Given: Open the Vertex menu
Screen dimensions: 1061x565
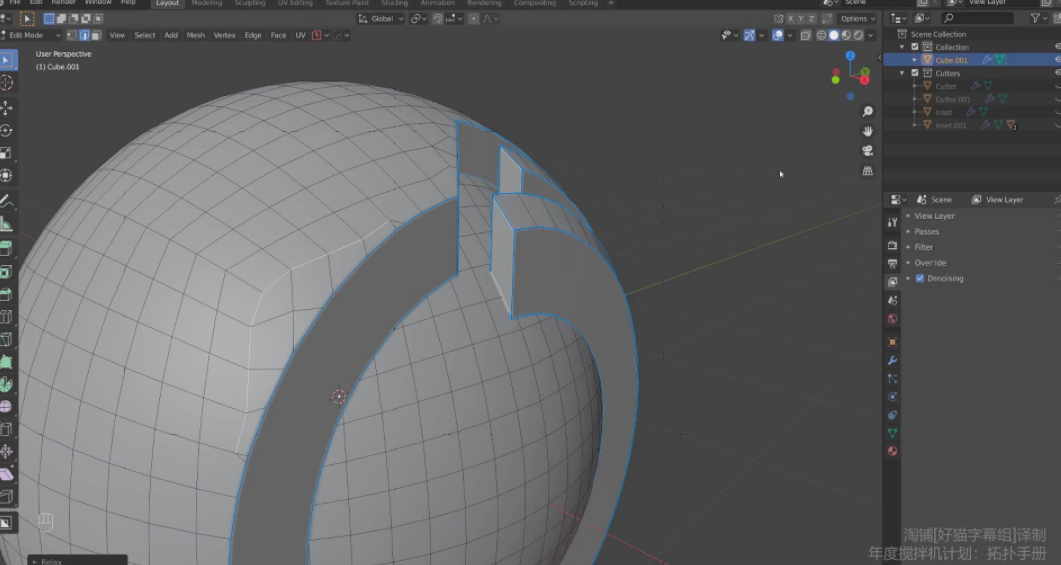Looking at the screenshot, I should coord(225,35).
